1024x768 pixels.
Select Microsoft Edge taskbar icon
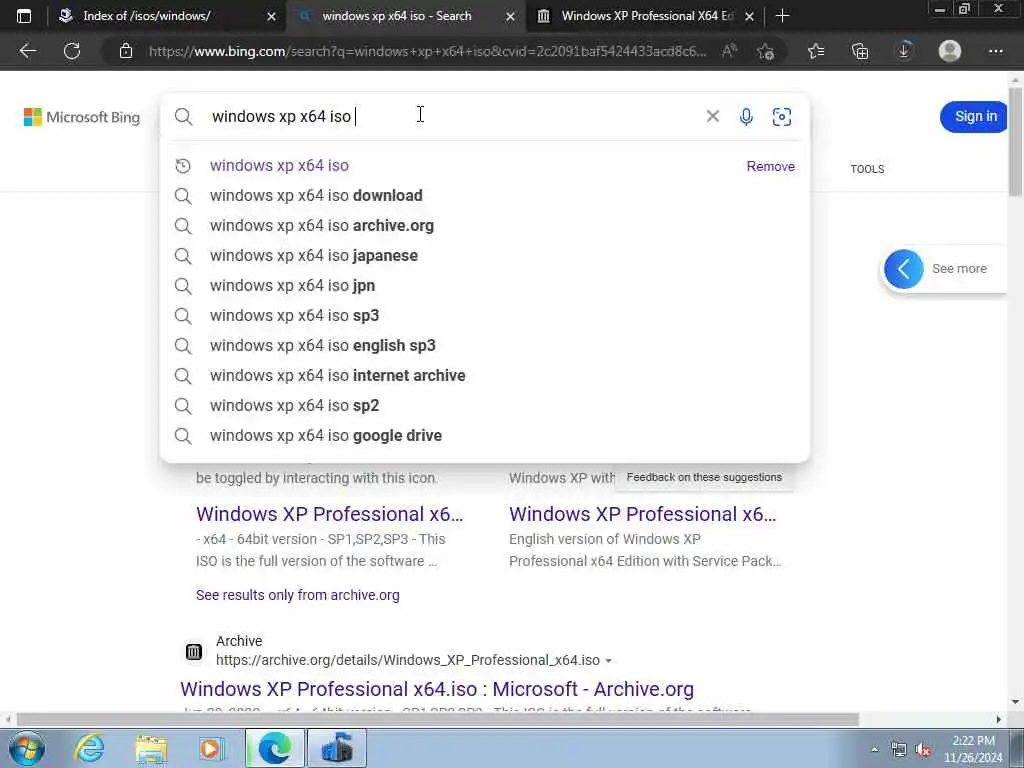coord(275,748)
